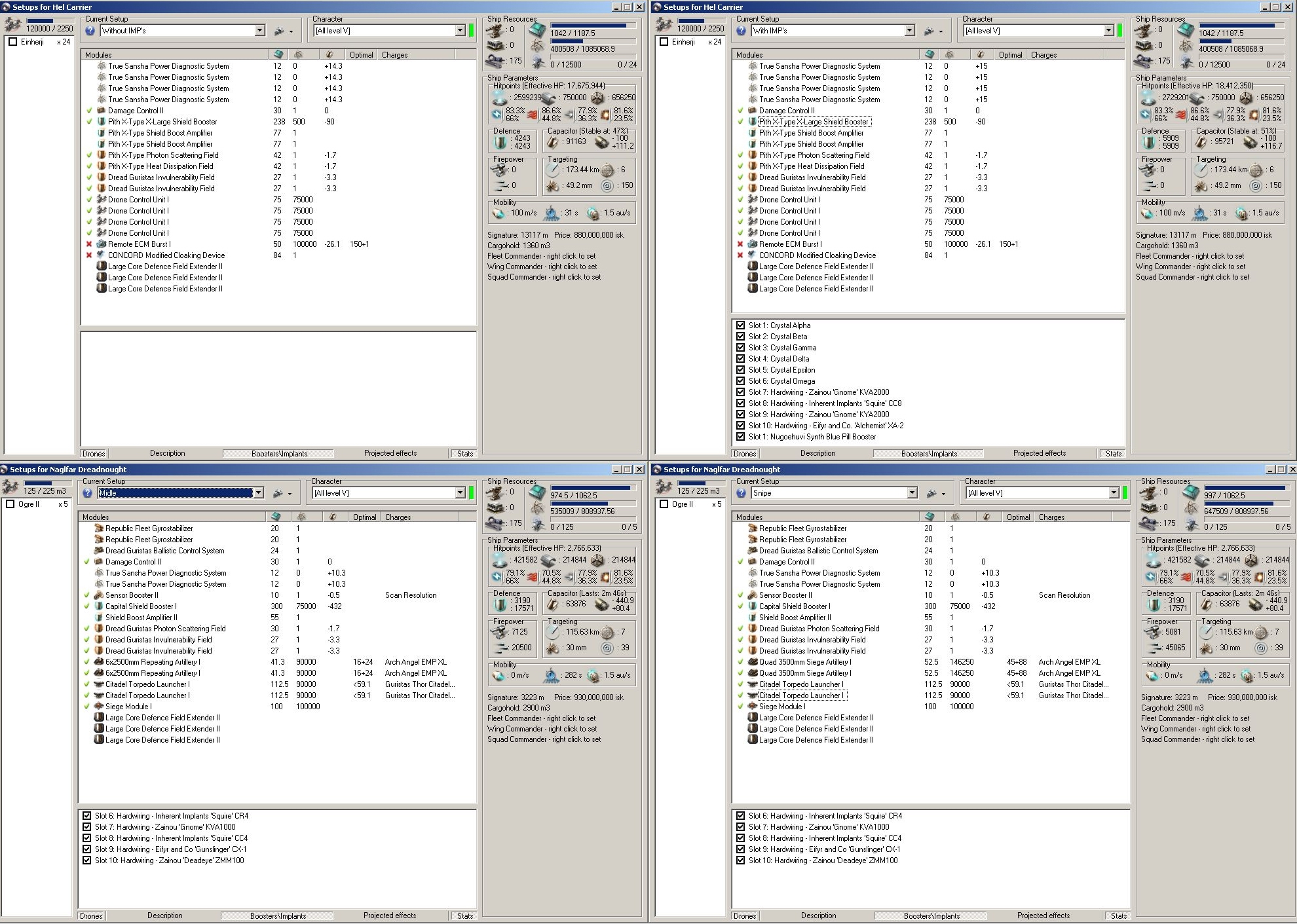Uncheck Slot 9 'Gunslinger' CX-1 in Midle setup
Image resolution: width=1297 pixels, height=924 pixels.
[x=86, y=849]
